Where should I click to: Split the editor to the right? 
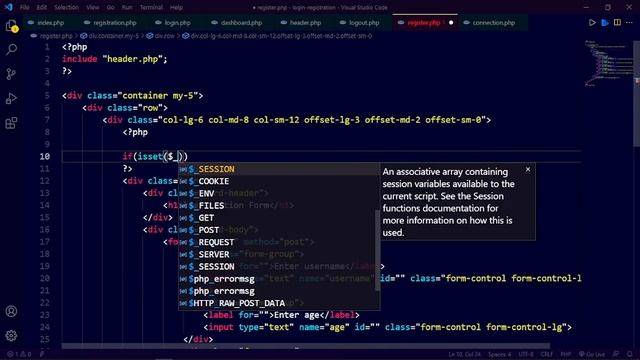617,23
